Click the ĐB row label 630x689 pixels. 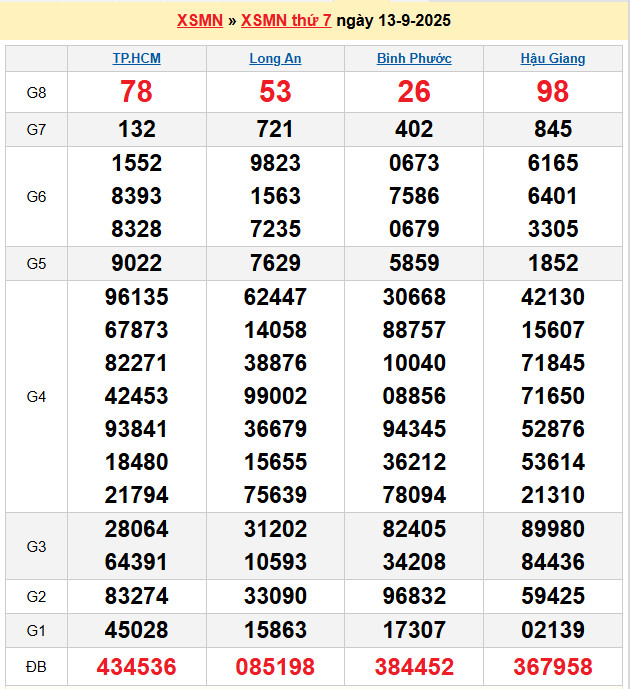click(36, 667)
